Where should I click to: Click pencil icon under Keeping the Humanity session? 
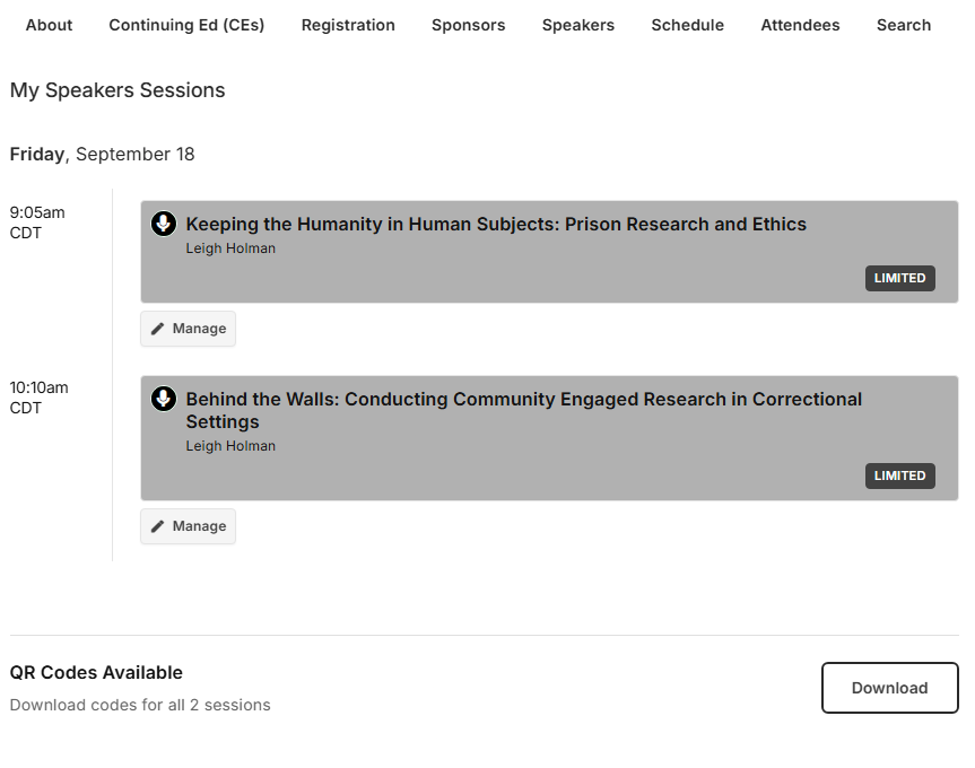tap(158, 328)
